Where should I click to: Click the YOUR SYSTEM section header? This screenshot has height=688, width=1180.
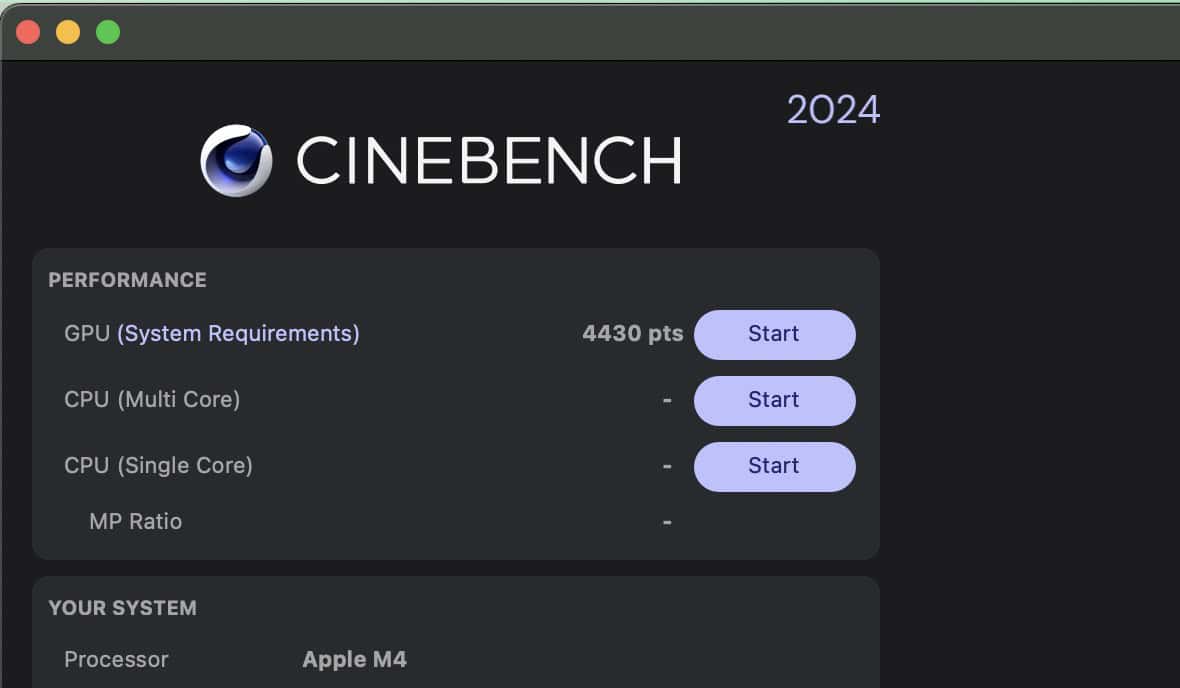pyautogui.click(x=122, y=608)
